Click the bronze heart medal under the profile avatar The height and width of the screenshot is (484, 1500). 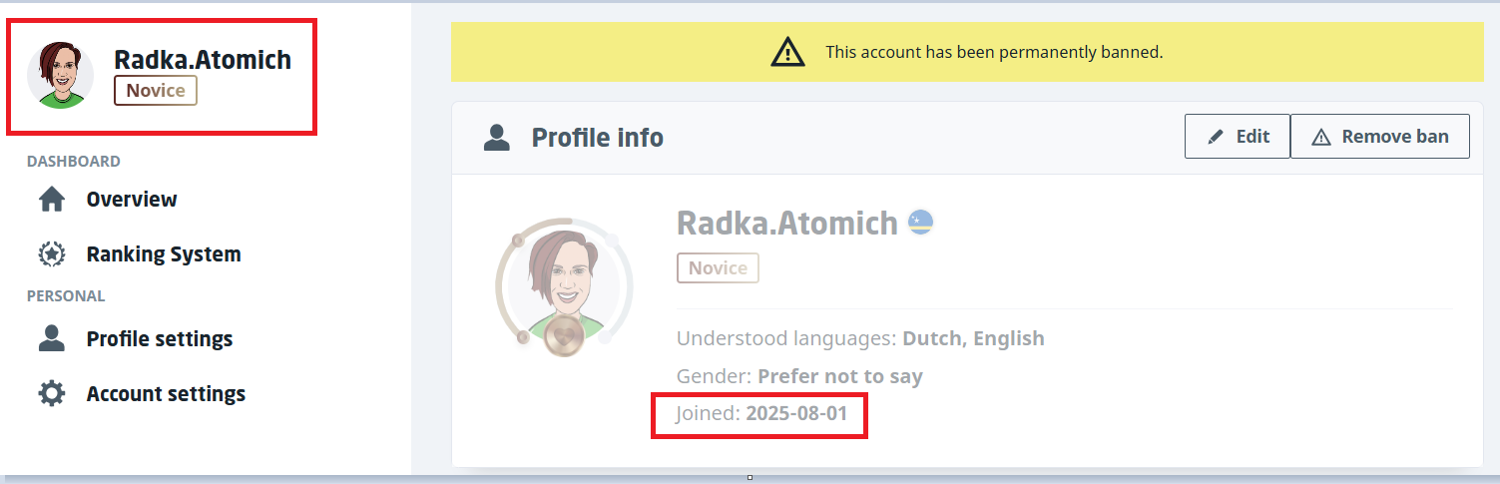564,337
